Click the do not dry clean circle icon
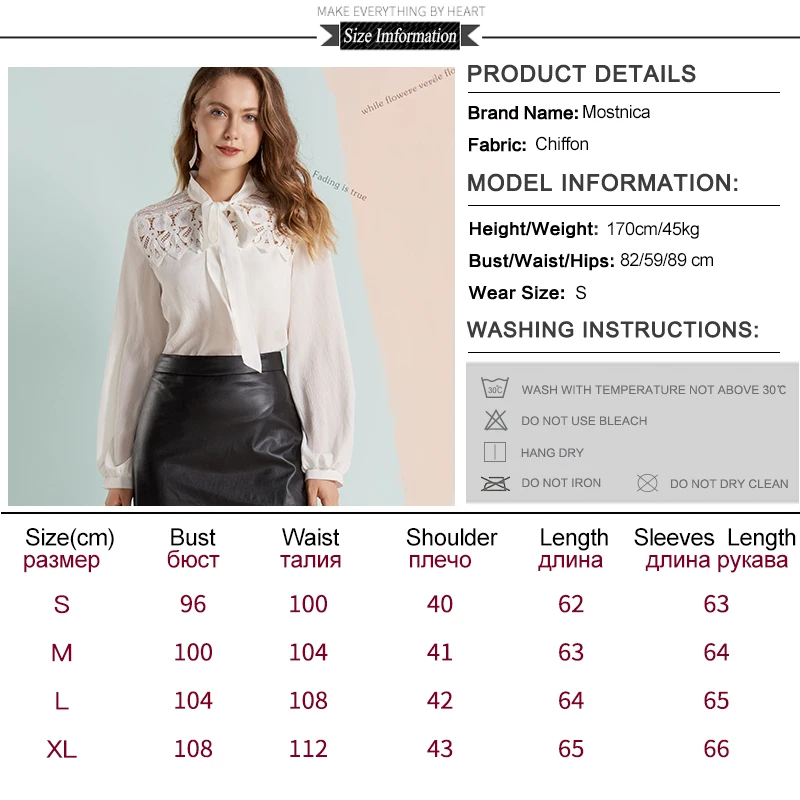This screenshot has width=800, height=800. pyautogui.click(x=647, y=483)
